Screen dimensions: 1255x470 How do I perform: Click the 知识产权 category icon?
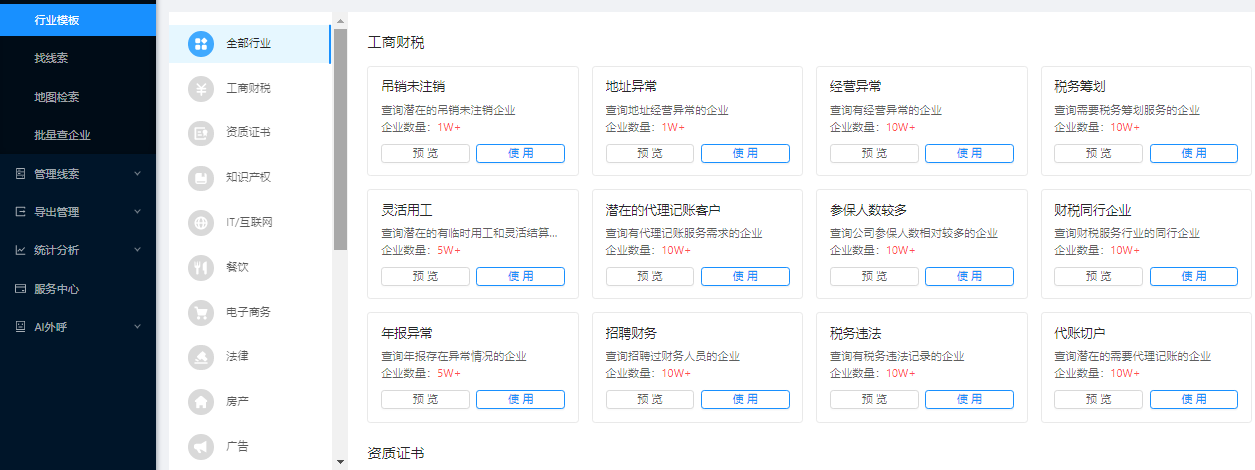[x=201, y=178]
